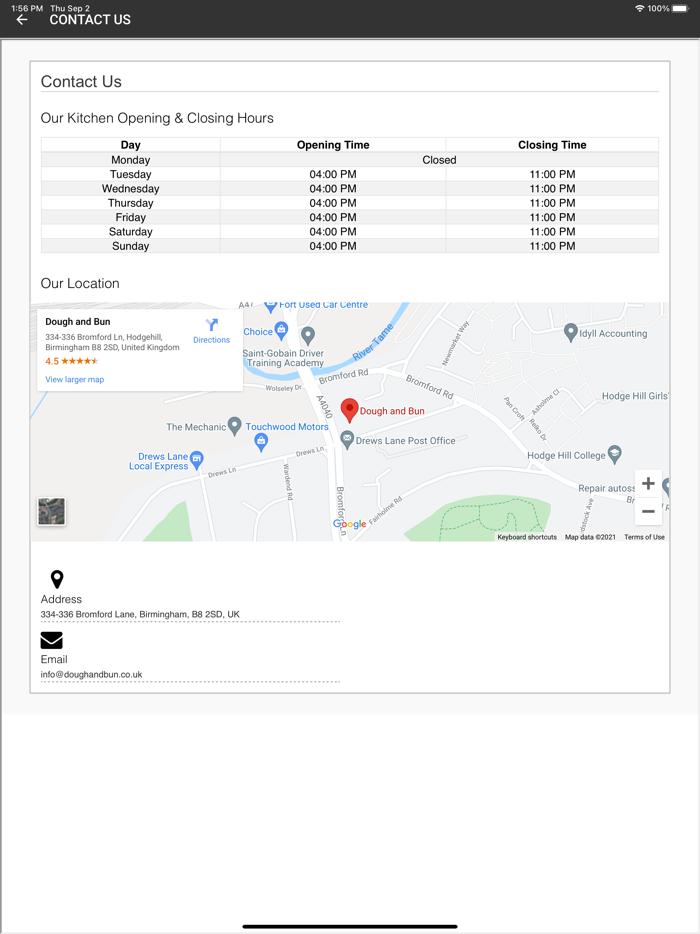Click the info@doughandbun.co.uk email address
This screenshot has height=934, width=700.
(x=91, y=674)
